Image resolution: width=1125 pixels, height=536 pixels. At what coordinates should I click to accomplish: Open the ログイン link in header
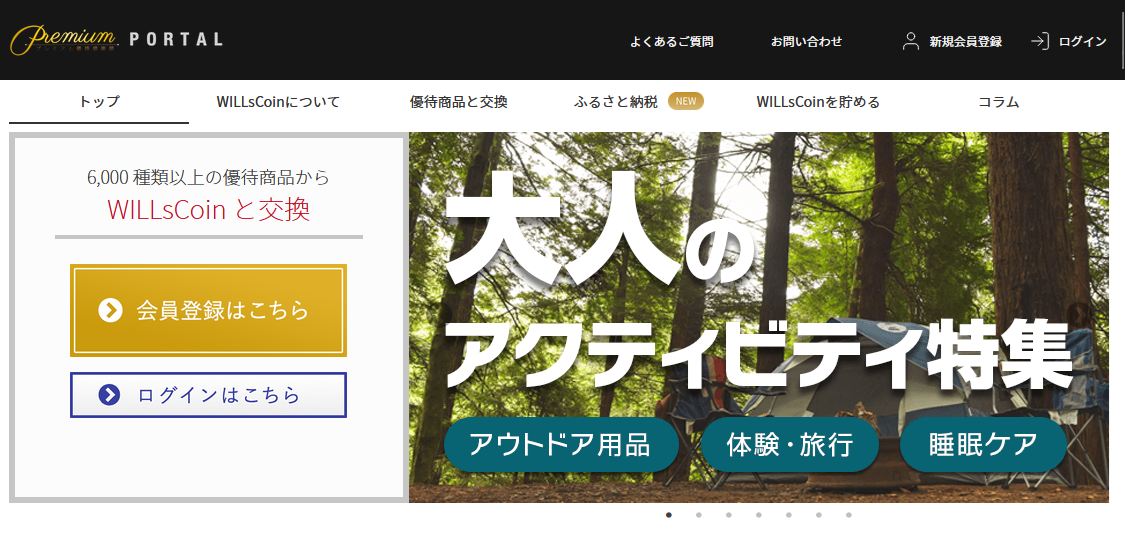click(1082, 42)
